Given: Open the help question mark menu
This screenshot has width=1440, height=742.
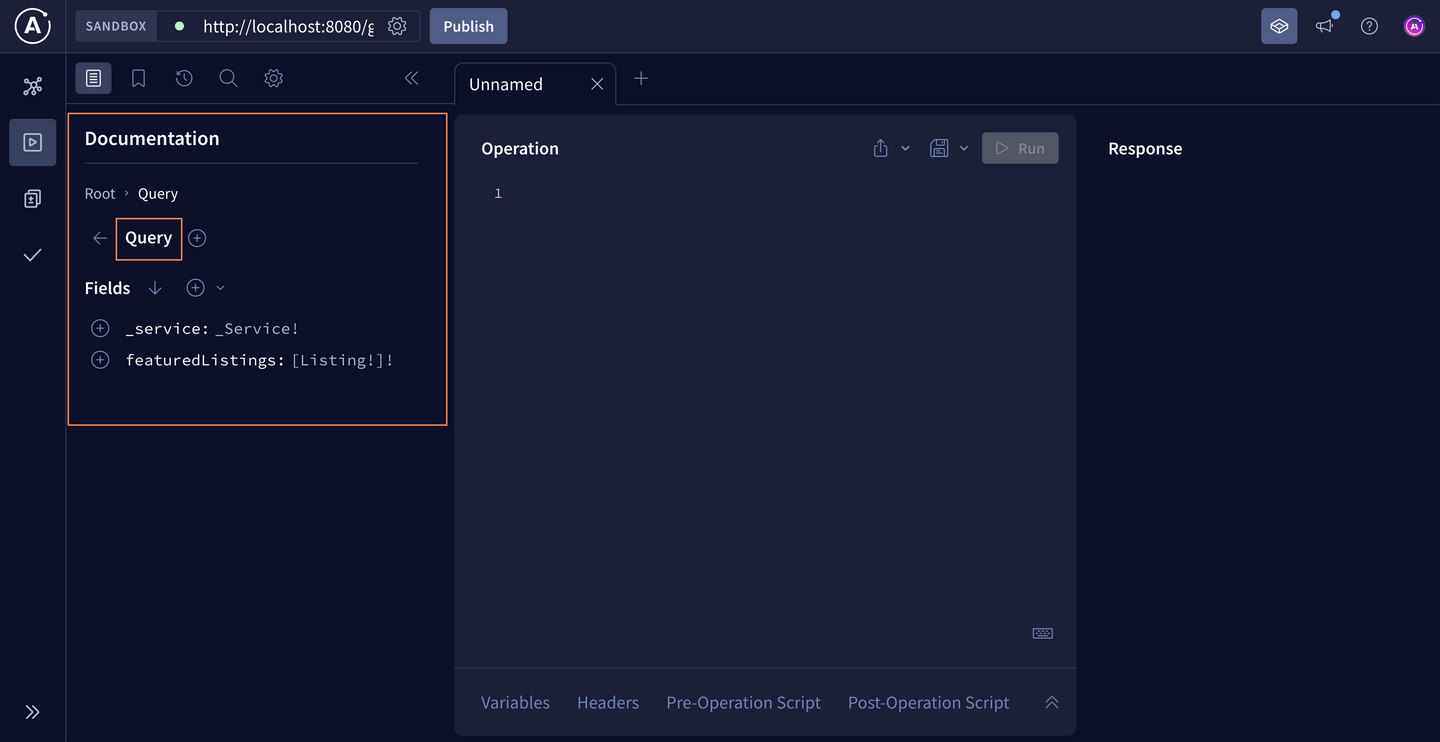Looking at the screenshot, I should coord(1369,25).
